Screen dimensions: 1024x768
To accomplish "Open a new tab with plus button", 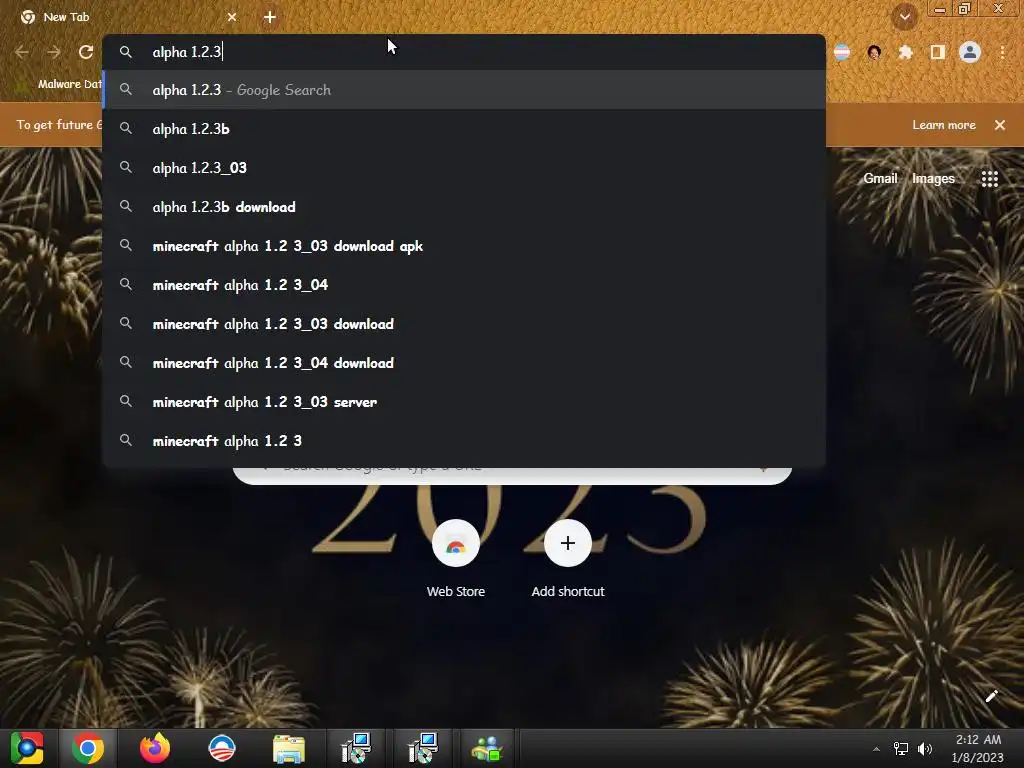I will (x=270, y=17).
